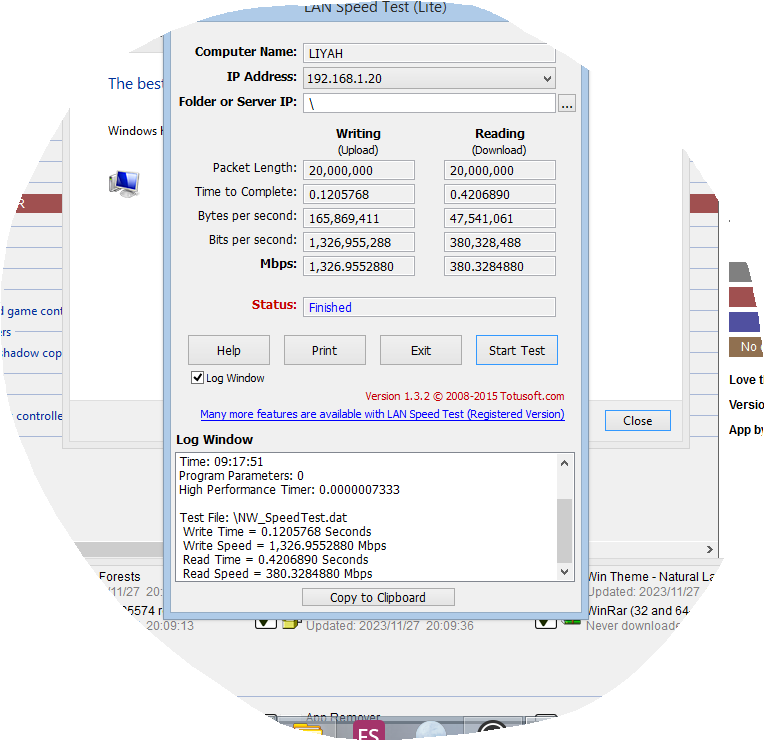Image resolution: width=765 pixels, height=741 pixels.
Task: Browse for folder with the ellipsis button
Action: coord(567,103)
